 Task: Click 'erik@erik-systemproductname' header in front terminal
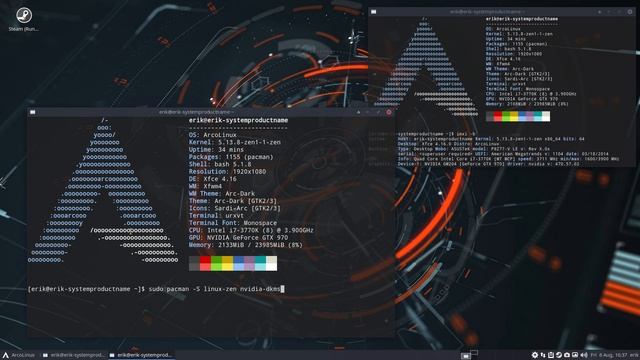pyautogui.click(x=238, y=120)
